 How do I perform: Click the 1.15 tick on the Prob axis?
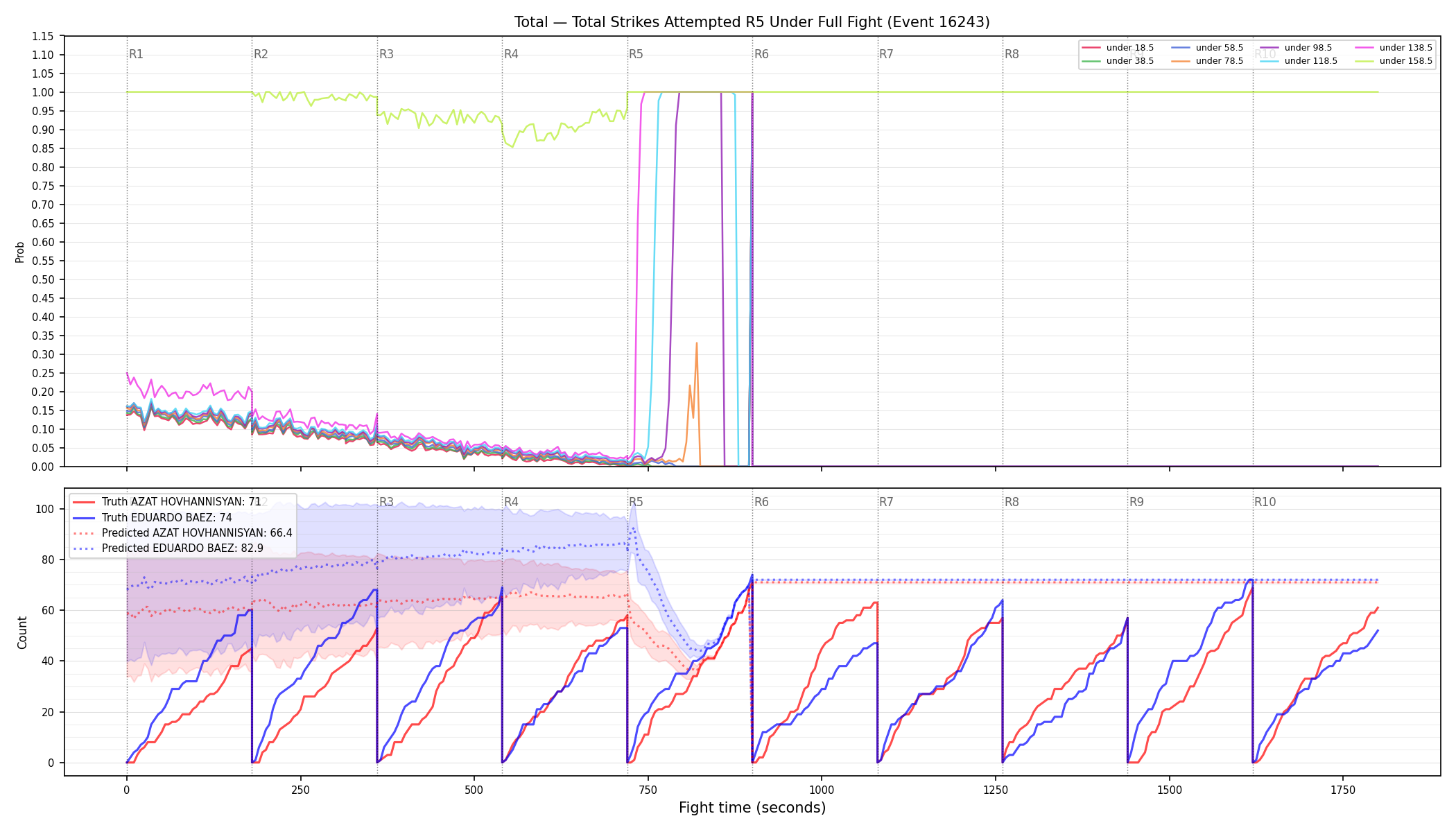[x=43, y=36]
